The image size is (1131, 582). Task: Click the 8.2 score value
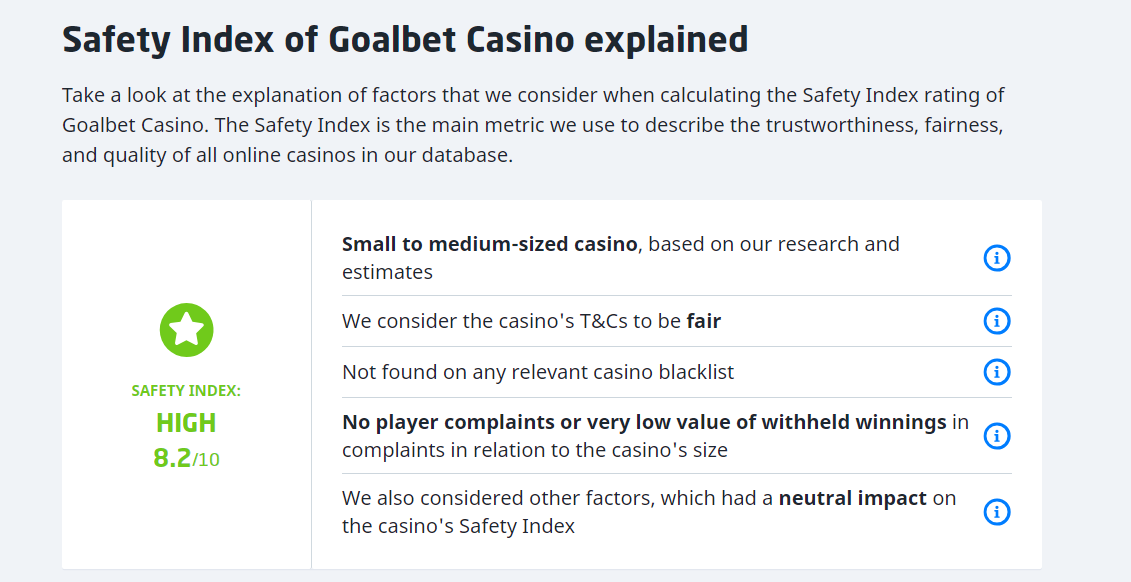tap(172, 458)
